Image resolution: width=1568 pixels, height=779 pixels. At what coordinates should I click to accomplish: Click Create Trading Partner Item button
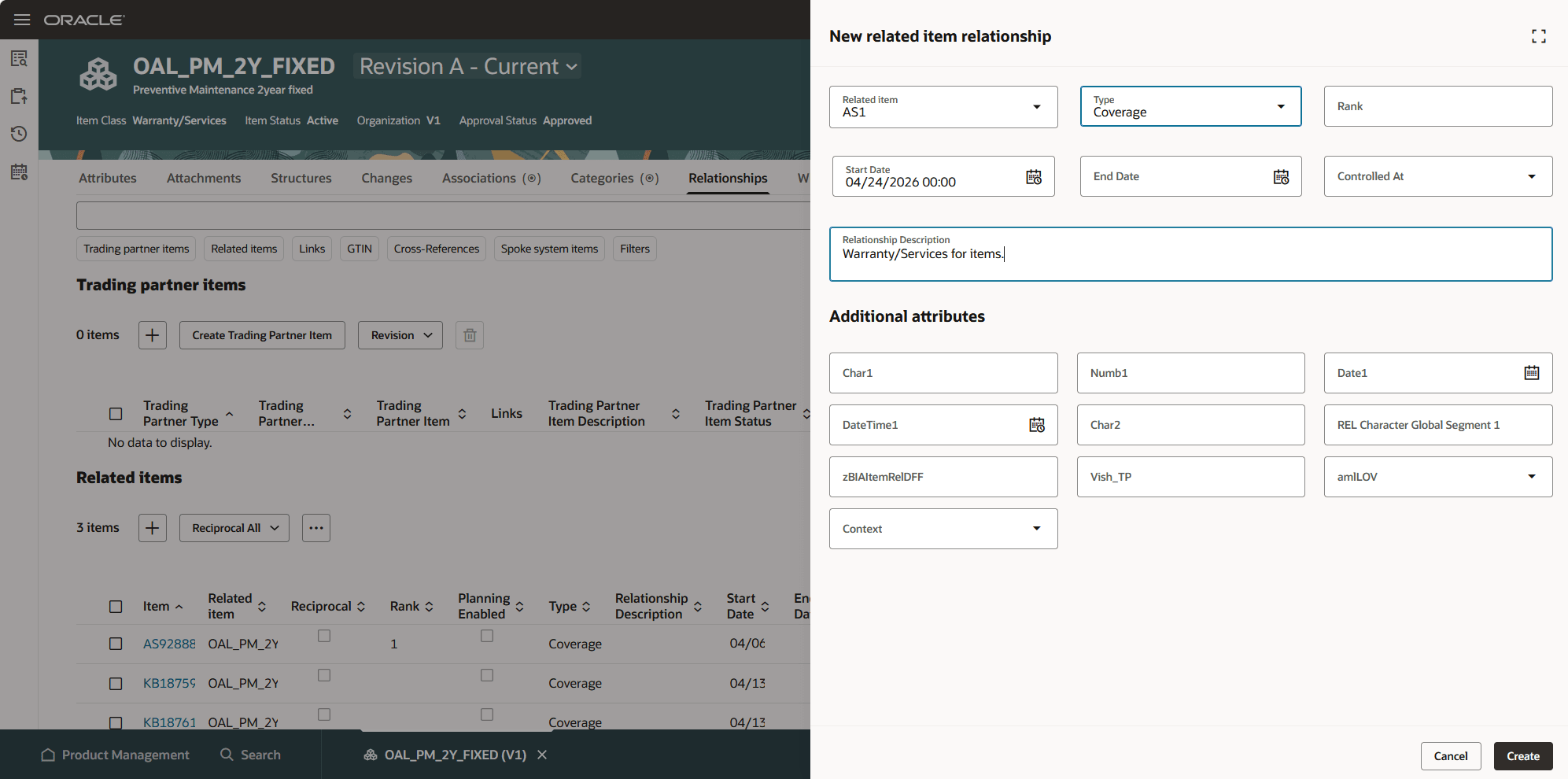point(262,335)
